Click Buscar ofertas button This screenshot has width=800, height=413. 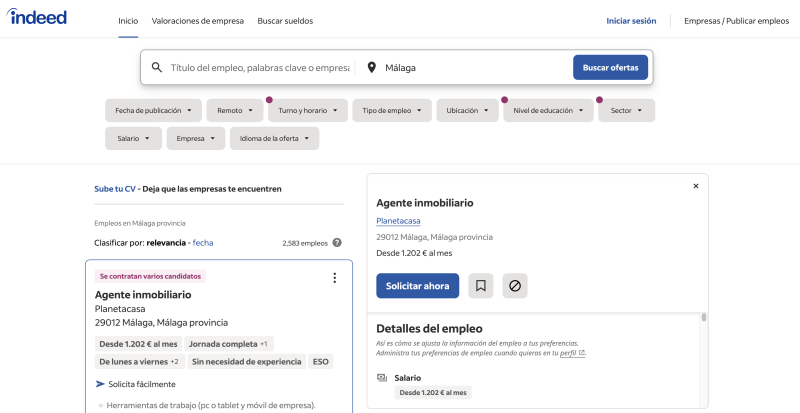[610, 67]
